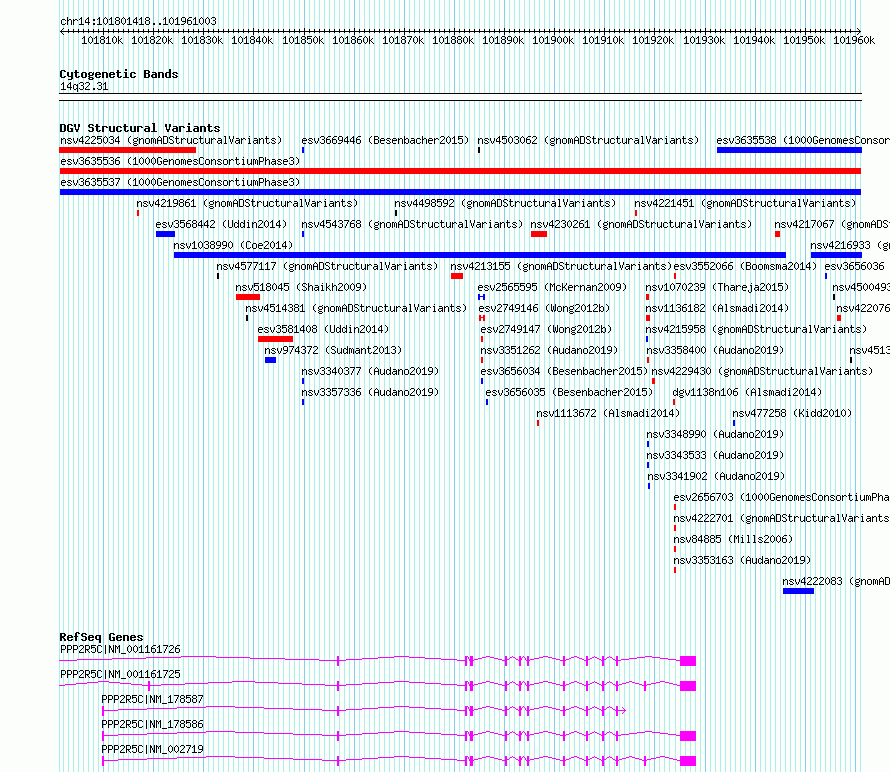
Task: Click the red nsv4230261 variant bar
Action: coord(539,234)
